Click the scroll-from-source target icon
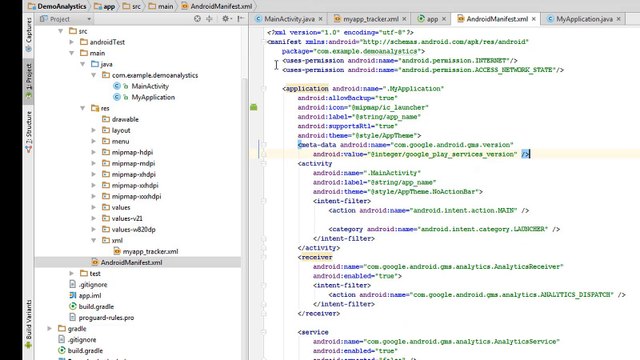Viewport: 640px width, 360px height. (x=198, y=19)
